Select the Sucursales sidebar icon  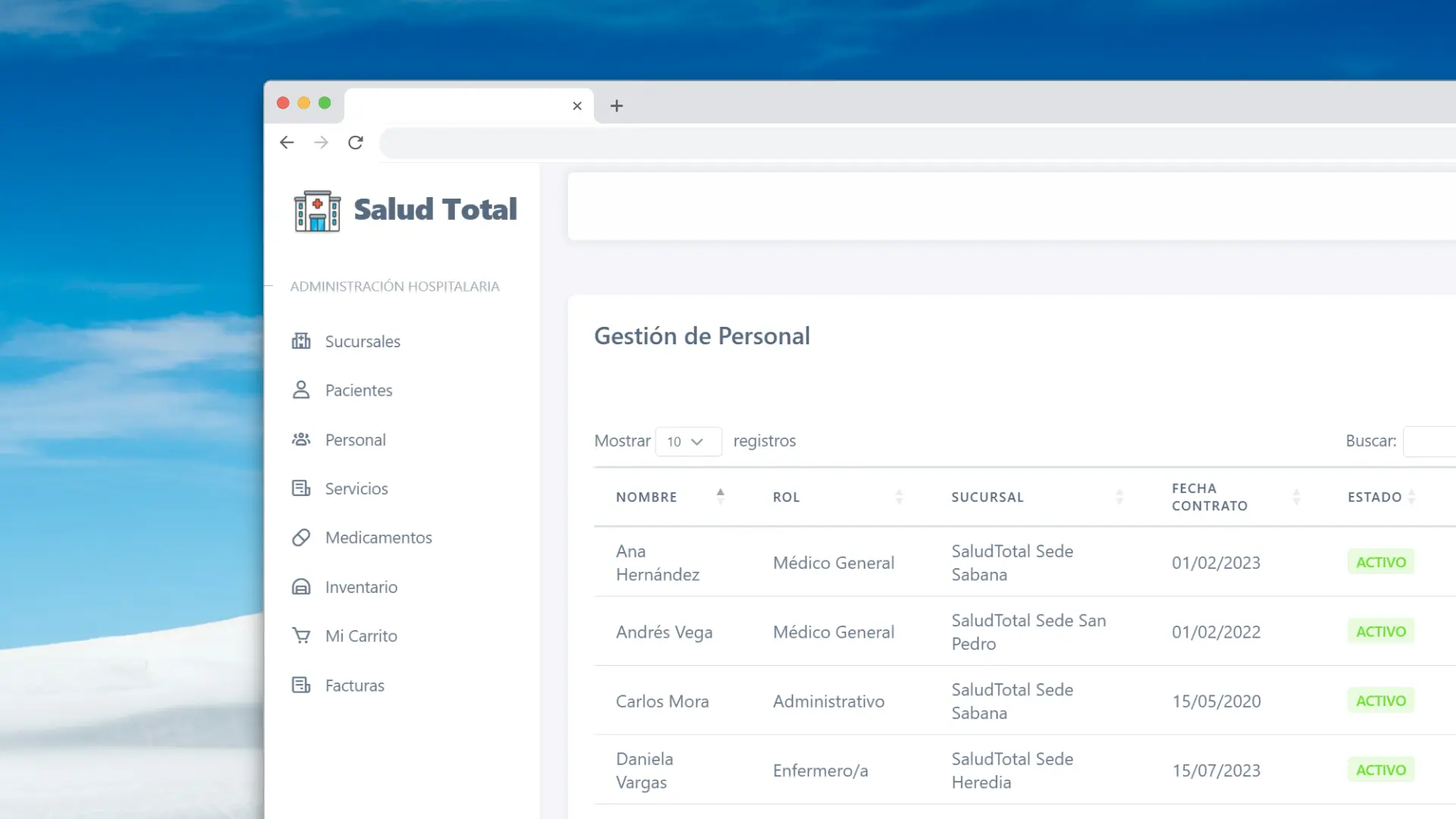tap(301, 340)
